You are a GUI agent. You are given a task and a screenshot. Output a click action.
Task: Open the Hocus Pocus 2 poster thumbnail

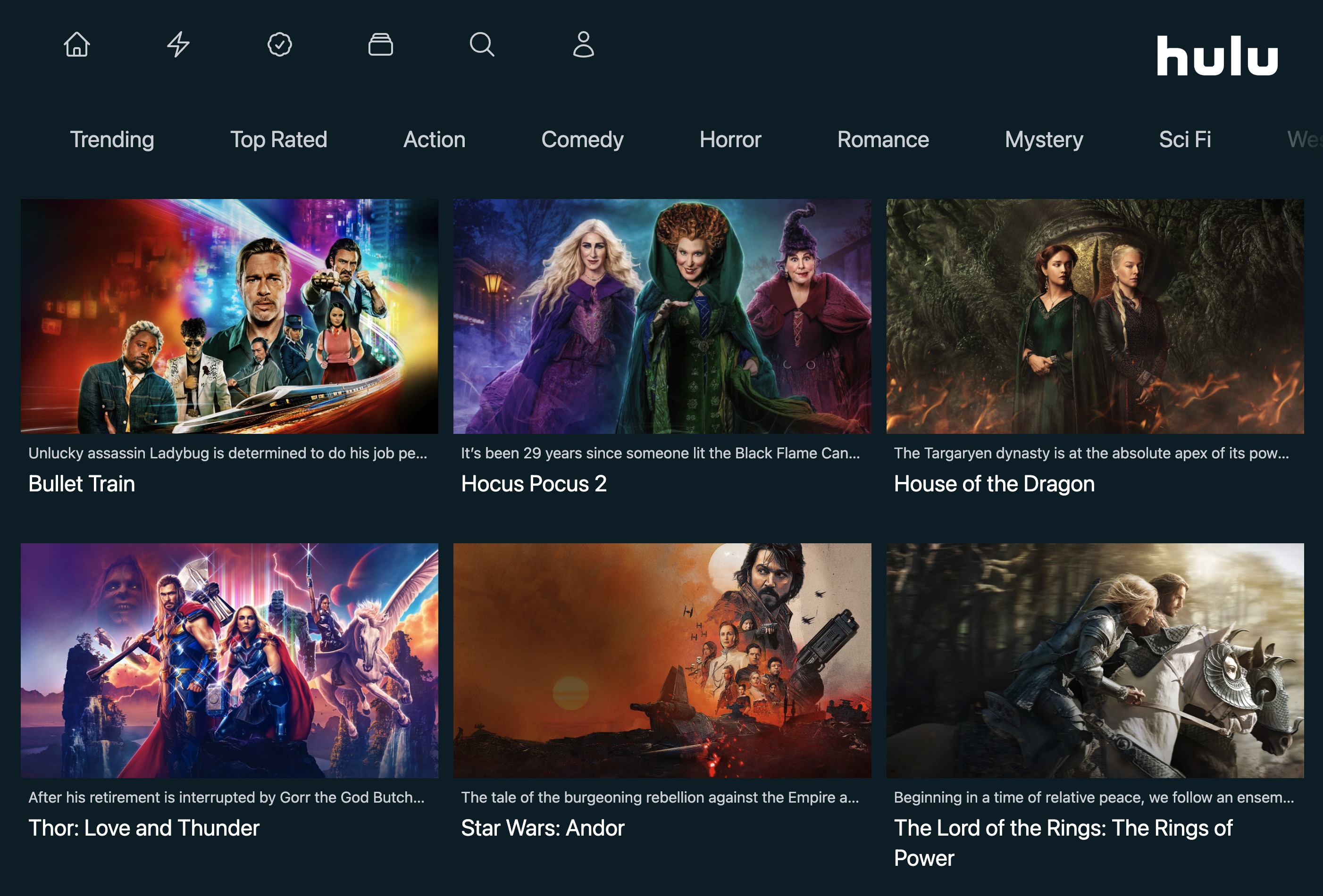pyautogui.click(x=662, y=316)
